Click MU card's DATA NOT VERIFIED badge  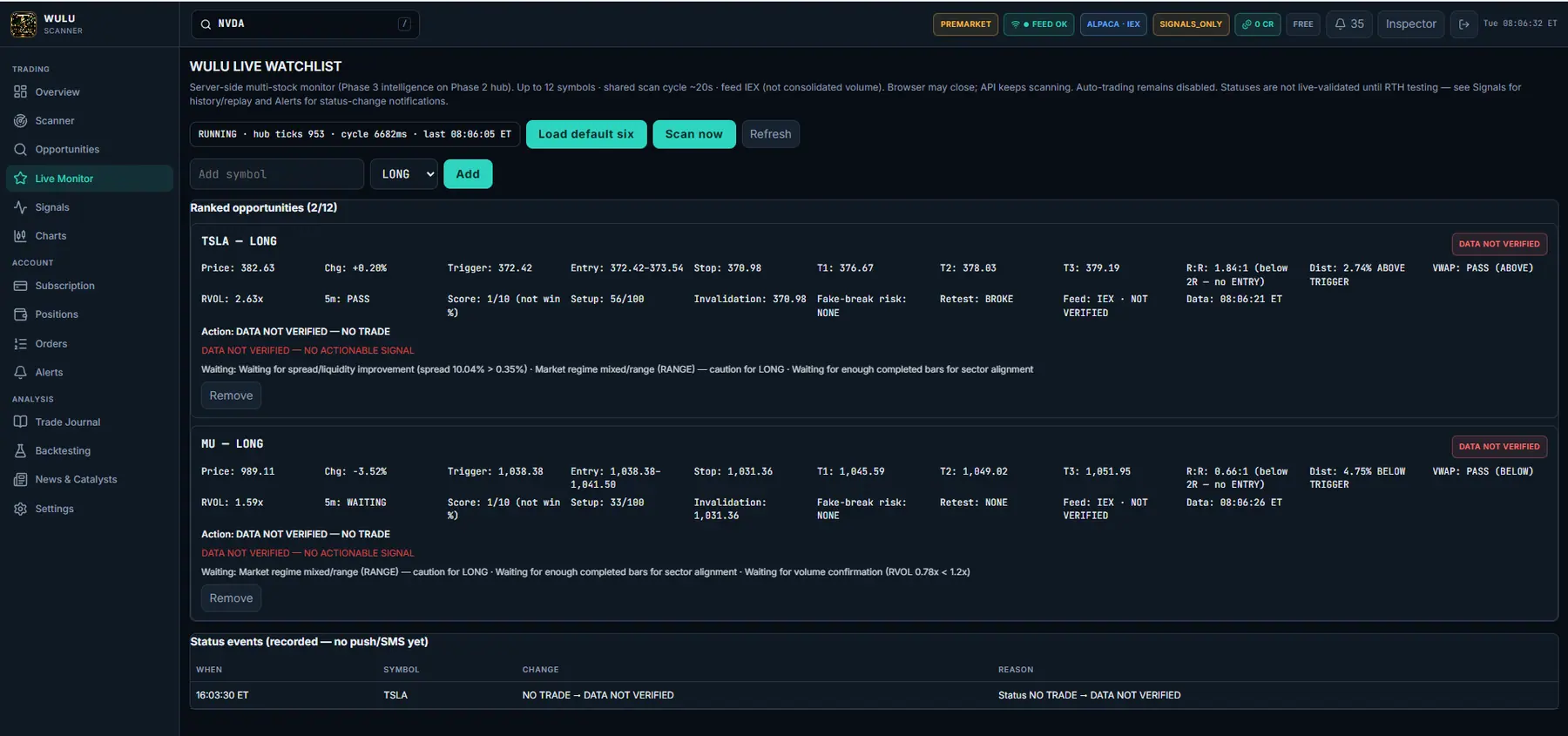pos(1499,447)
